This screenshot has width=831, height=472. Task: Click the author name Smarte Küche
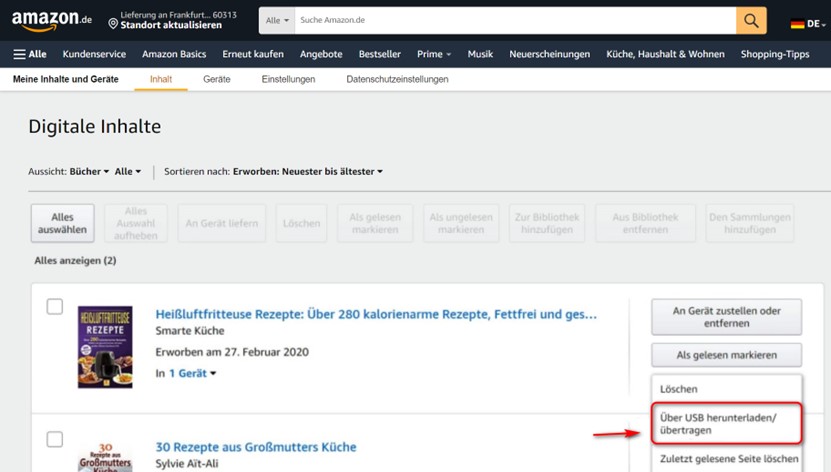point(190,331)
